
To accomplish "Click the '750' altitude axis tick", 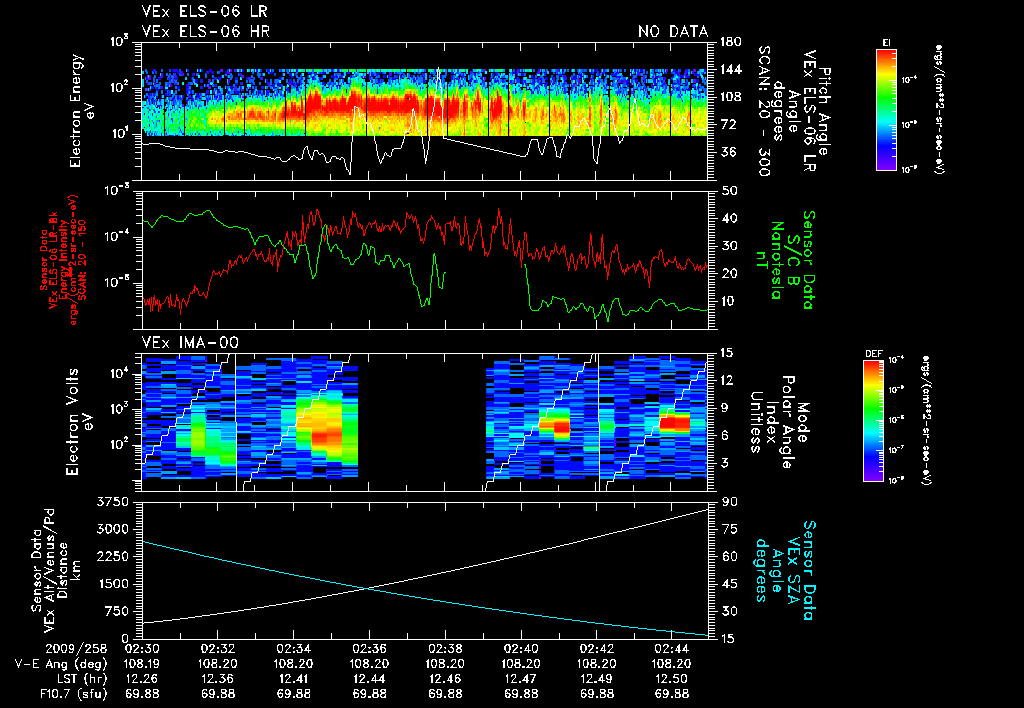I will click(116, 611).
